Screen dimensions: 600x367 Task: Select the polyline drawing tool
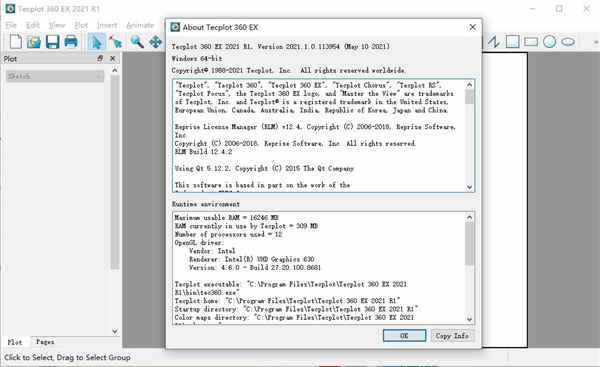pos(494,41)
